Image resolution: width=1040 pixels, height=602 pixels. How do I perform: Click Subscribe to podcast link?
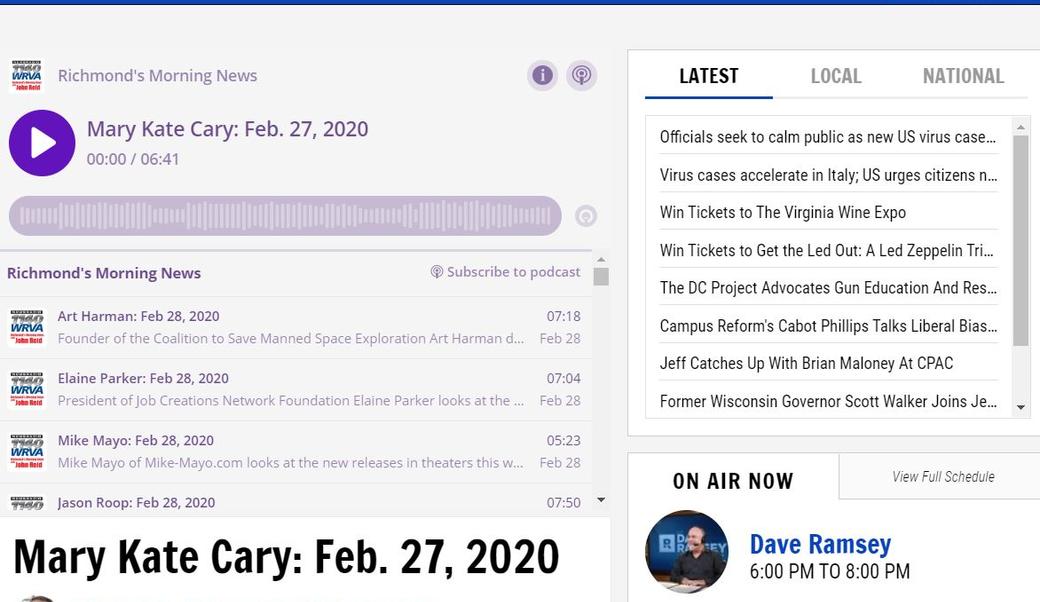[x=505, y=272]
